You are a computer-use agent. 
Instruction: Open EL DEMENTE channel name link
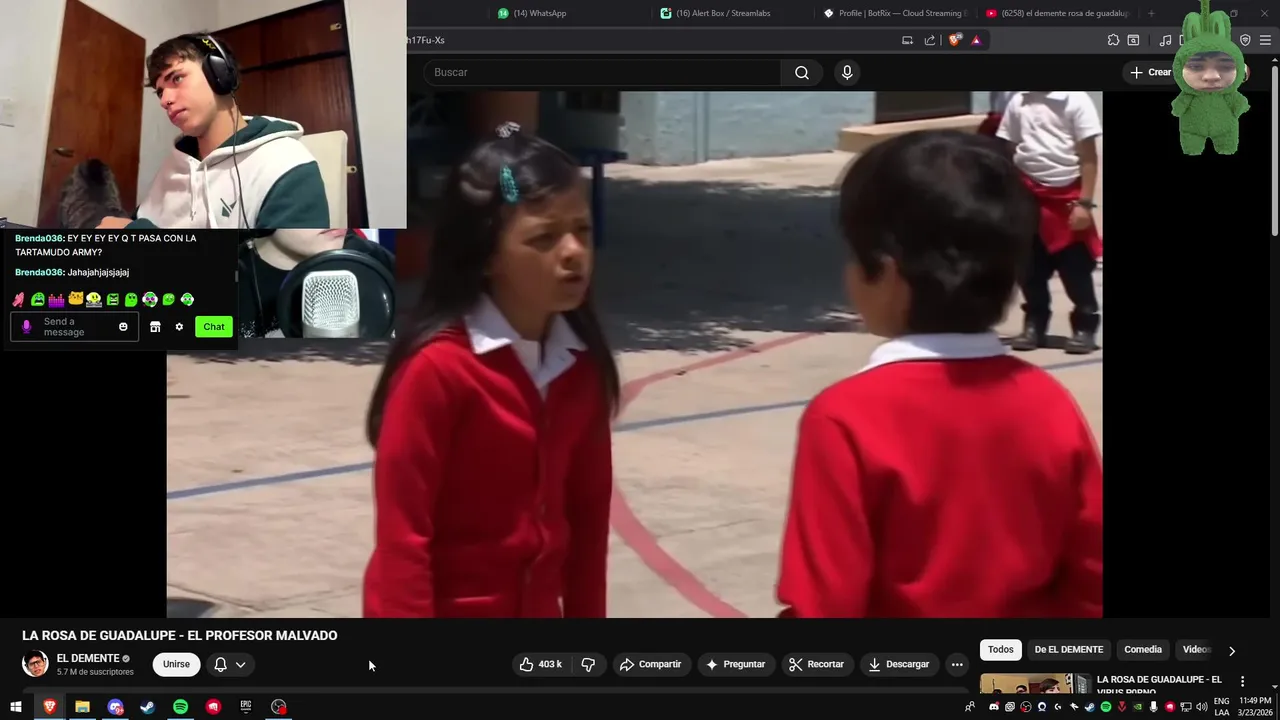(88, 658)
